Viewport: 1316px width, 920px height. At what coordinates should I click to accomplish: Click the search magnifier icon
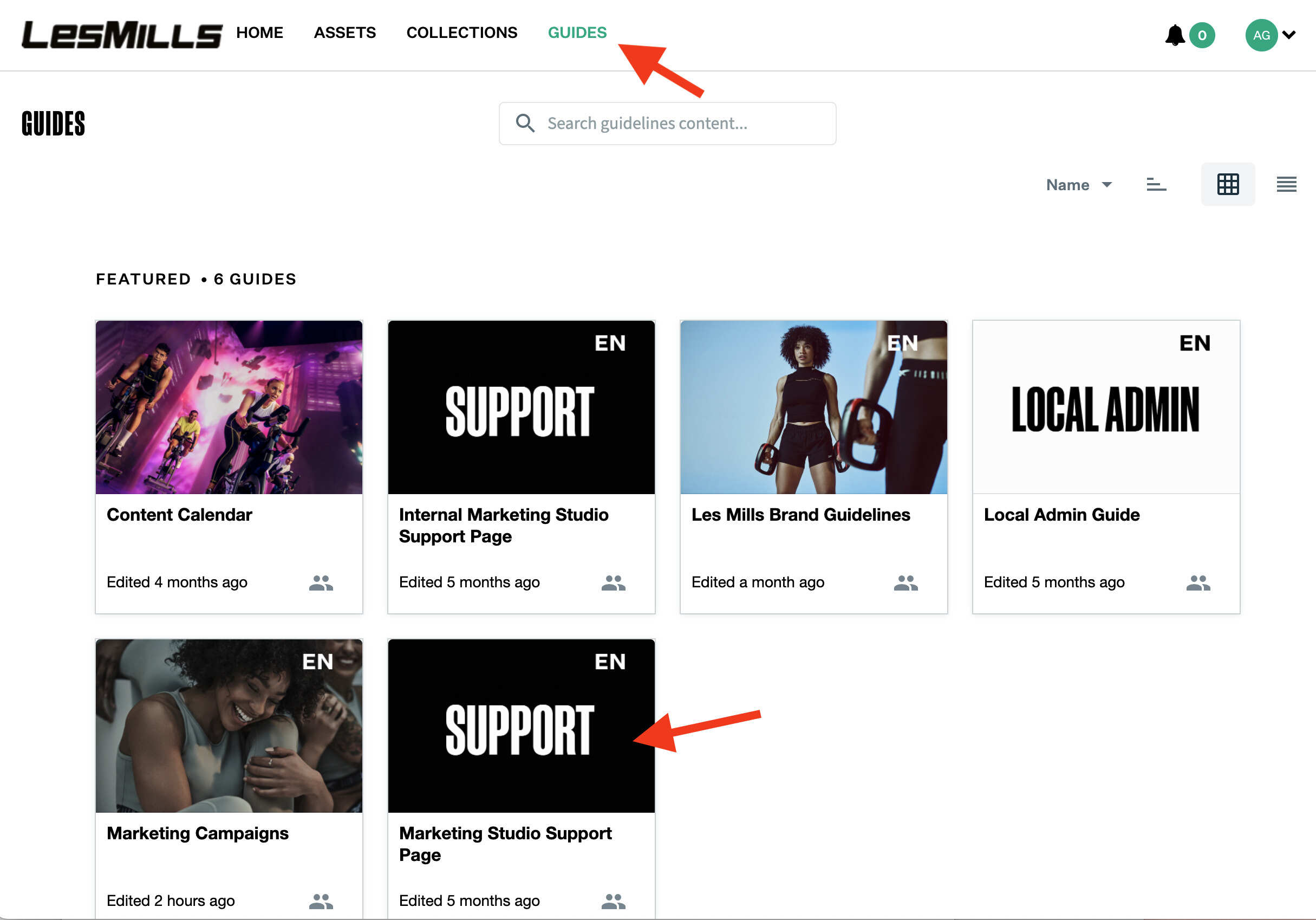coord(524,124)
